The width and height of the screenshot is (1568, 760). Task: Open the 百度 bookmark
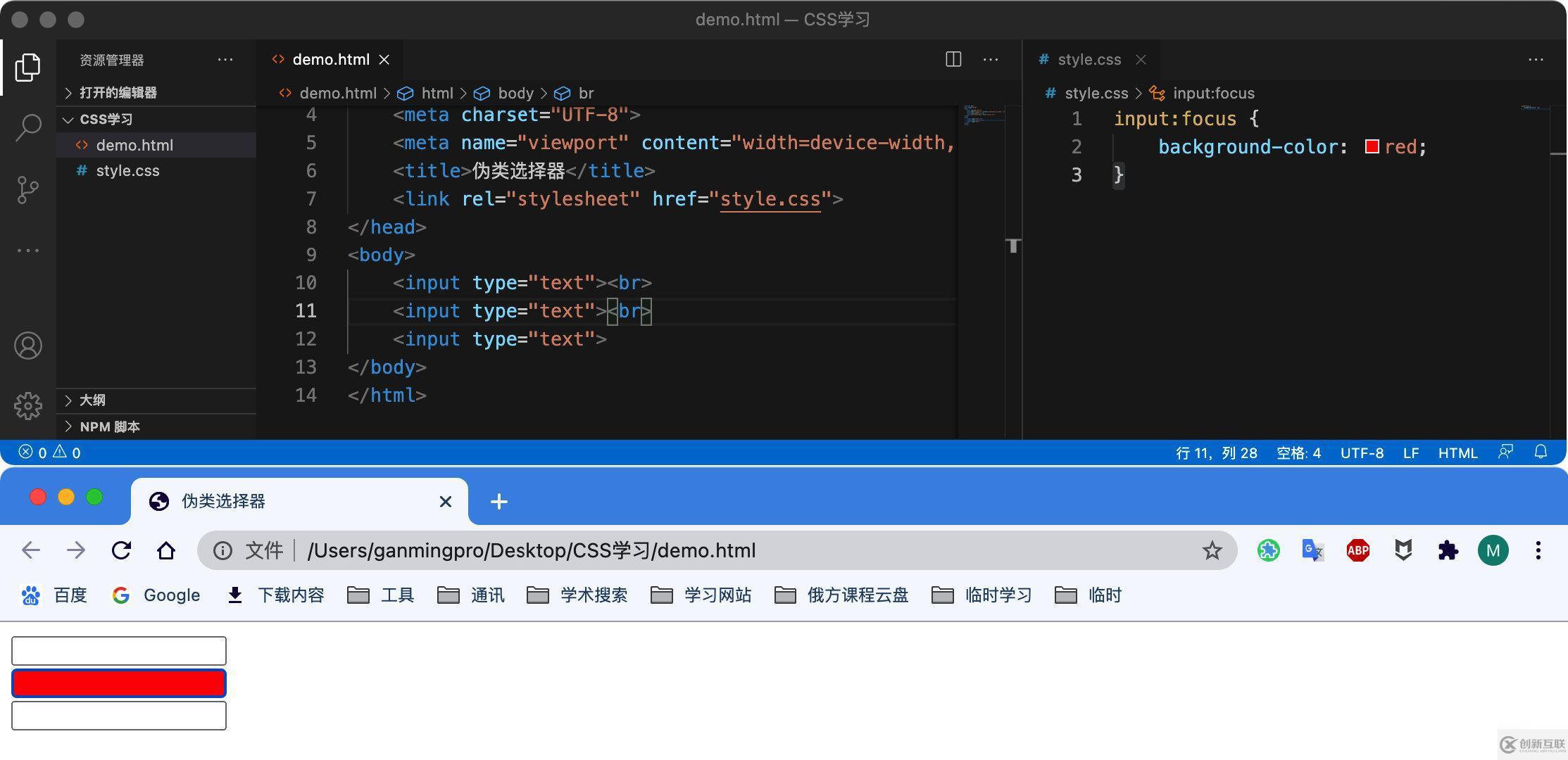54,595
